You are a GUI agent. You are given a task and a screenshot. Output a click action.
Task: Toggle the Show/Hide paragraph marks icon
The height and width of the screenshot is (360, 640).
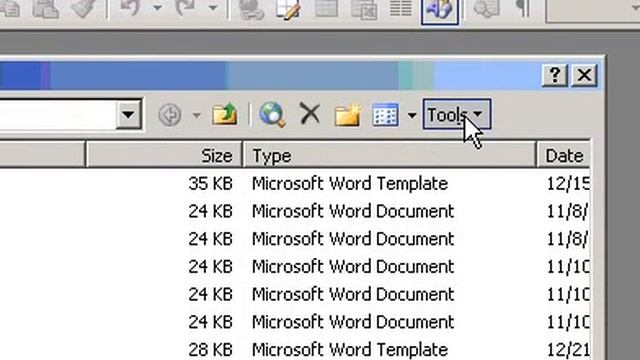pyautogui.click(x=523, y=9)
